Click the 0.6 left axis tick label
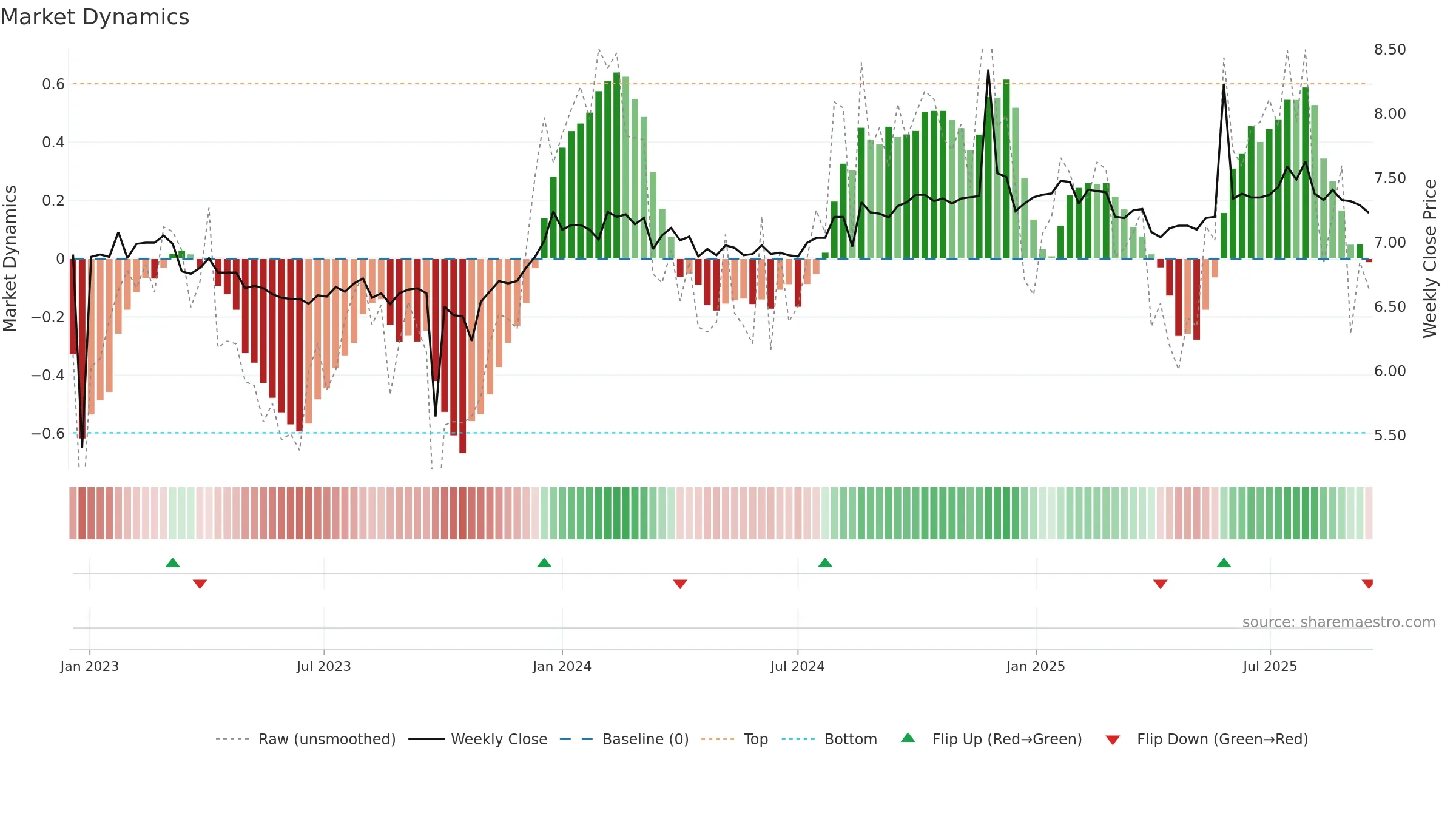Viewport: 1456px width, 819px height. [x=53, y=84]
